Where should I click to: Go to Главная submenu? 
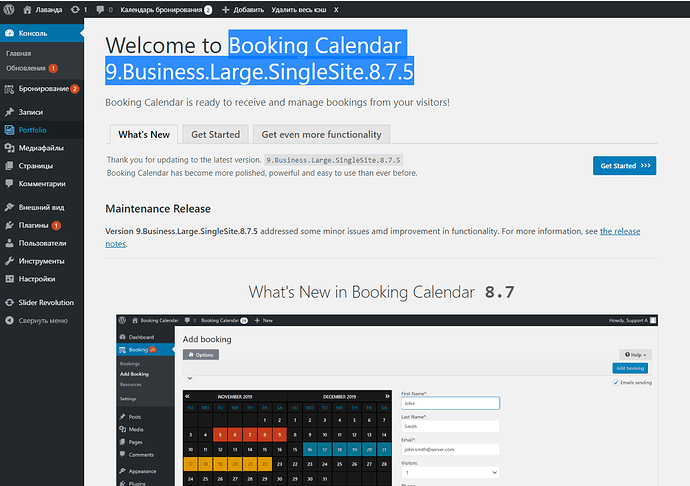point(18,53)
